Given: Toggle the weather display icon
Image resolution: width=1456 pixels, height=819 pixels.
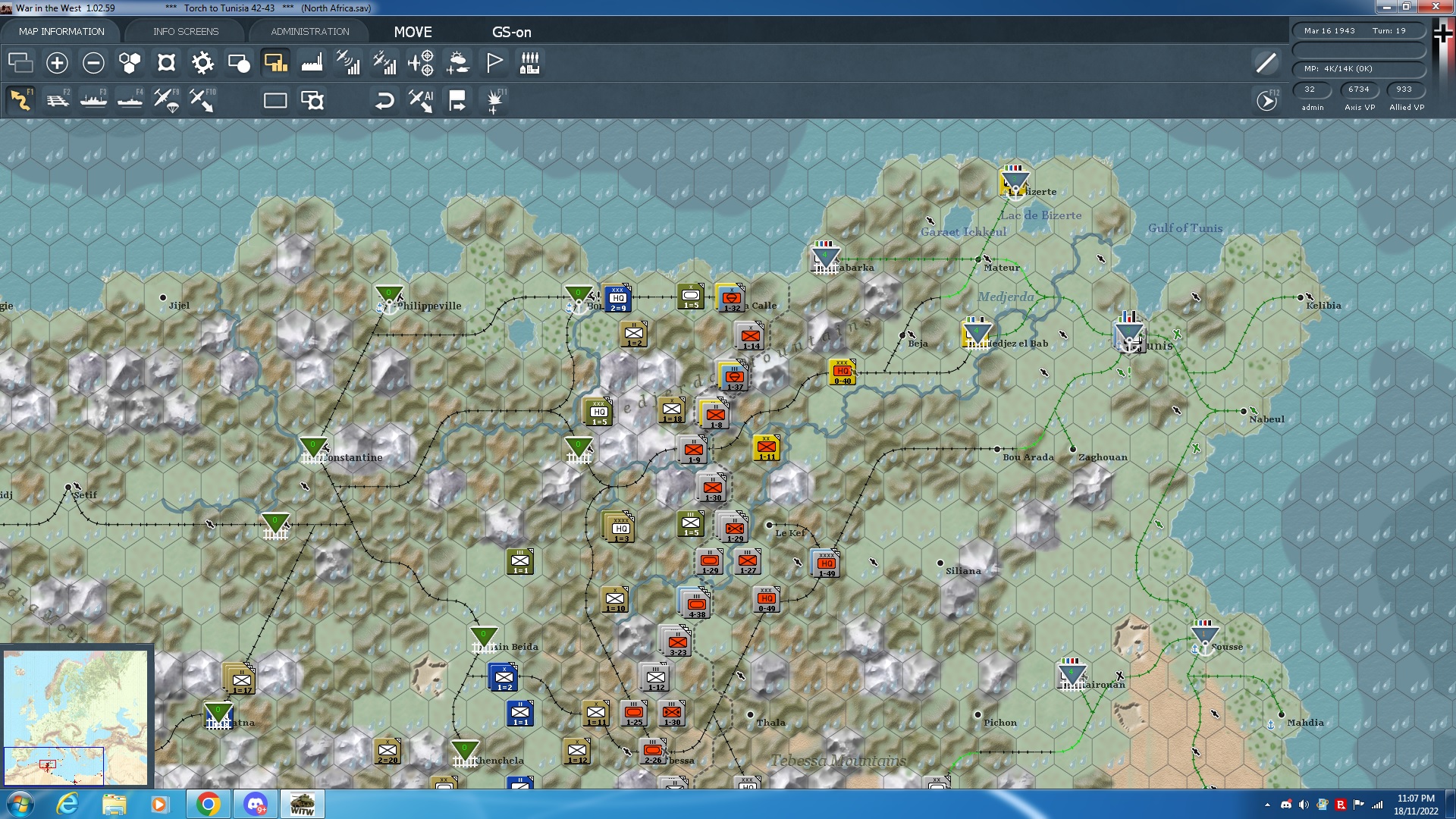Looking at the screenshot, I should 457,63.
